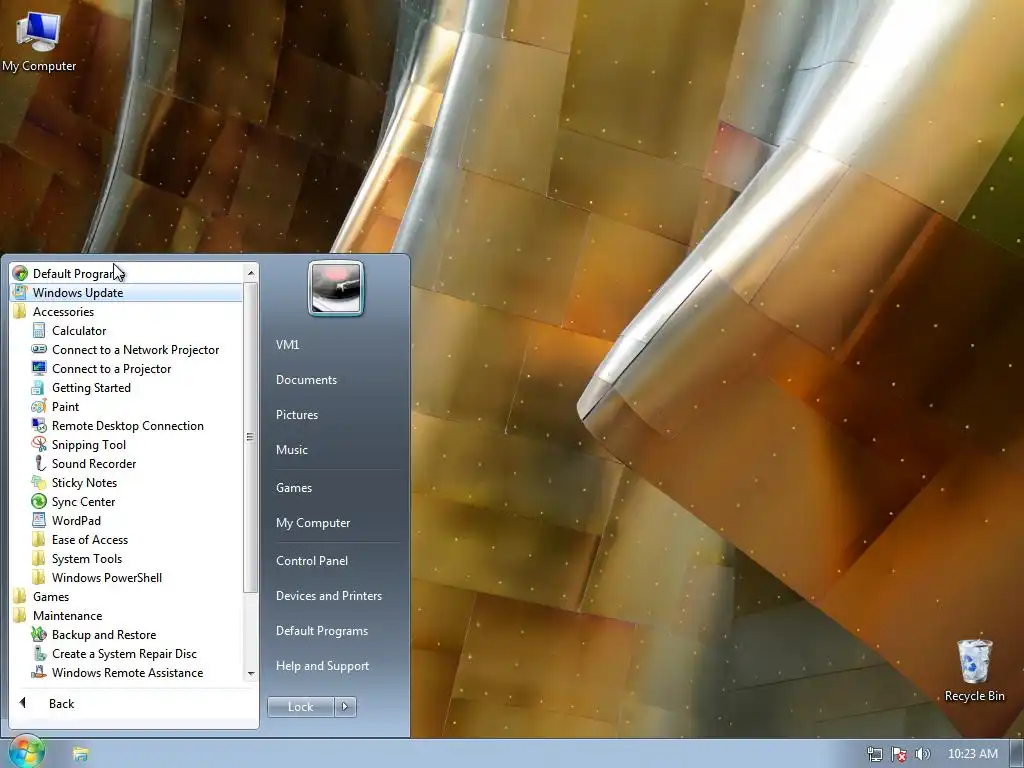Open the Calculator icon in Accessories

coord(39,330)
